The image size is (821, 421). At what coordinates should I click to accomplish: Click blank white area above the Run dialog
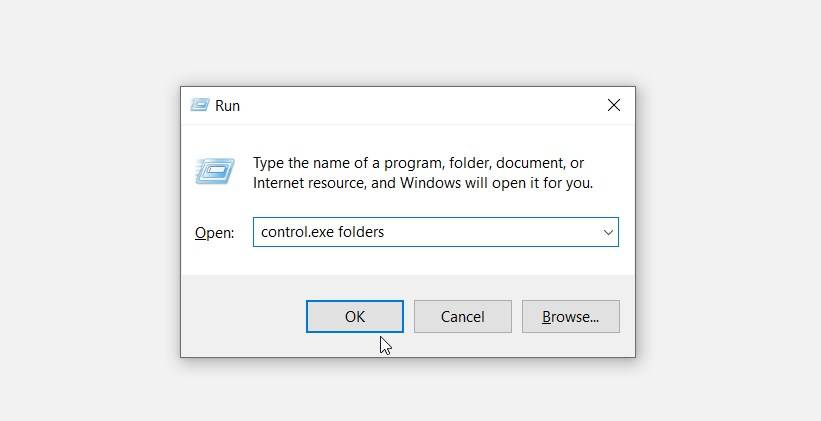click(408, 42)
